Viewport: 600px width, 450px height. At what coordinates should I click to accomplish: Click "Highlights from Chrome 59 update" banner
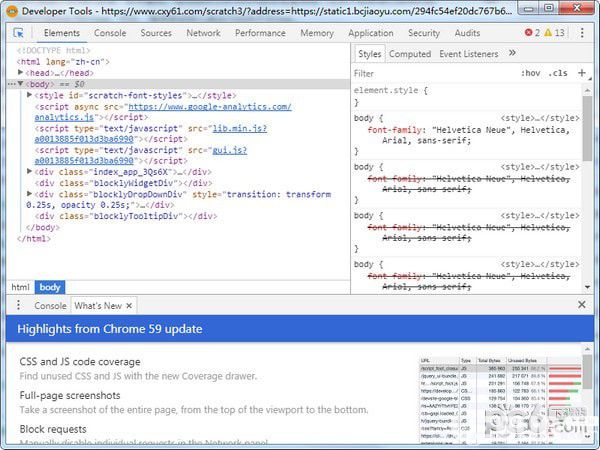pos(300,329)
